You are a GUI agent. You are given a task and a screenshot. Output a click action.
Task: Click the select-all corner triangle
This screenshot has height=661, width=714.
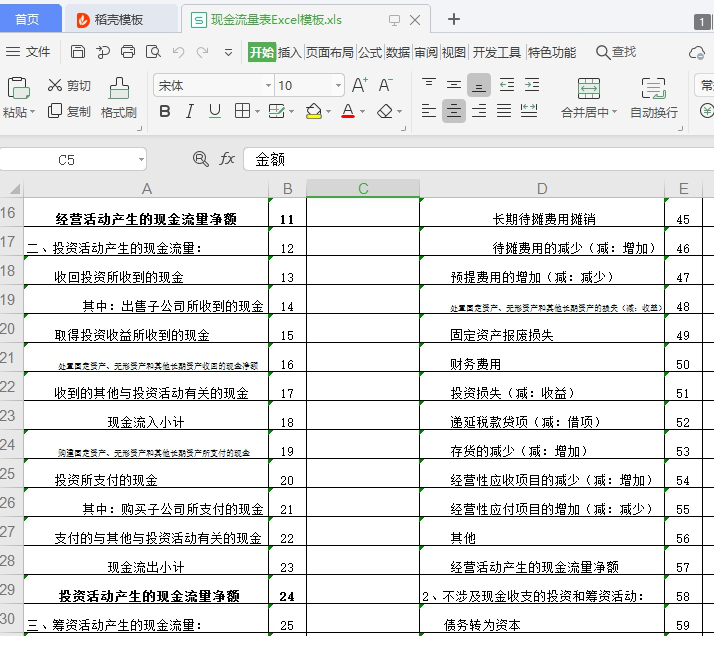click(13, 188)
